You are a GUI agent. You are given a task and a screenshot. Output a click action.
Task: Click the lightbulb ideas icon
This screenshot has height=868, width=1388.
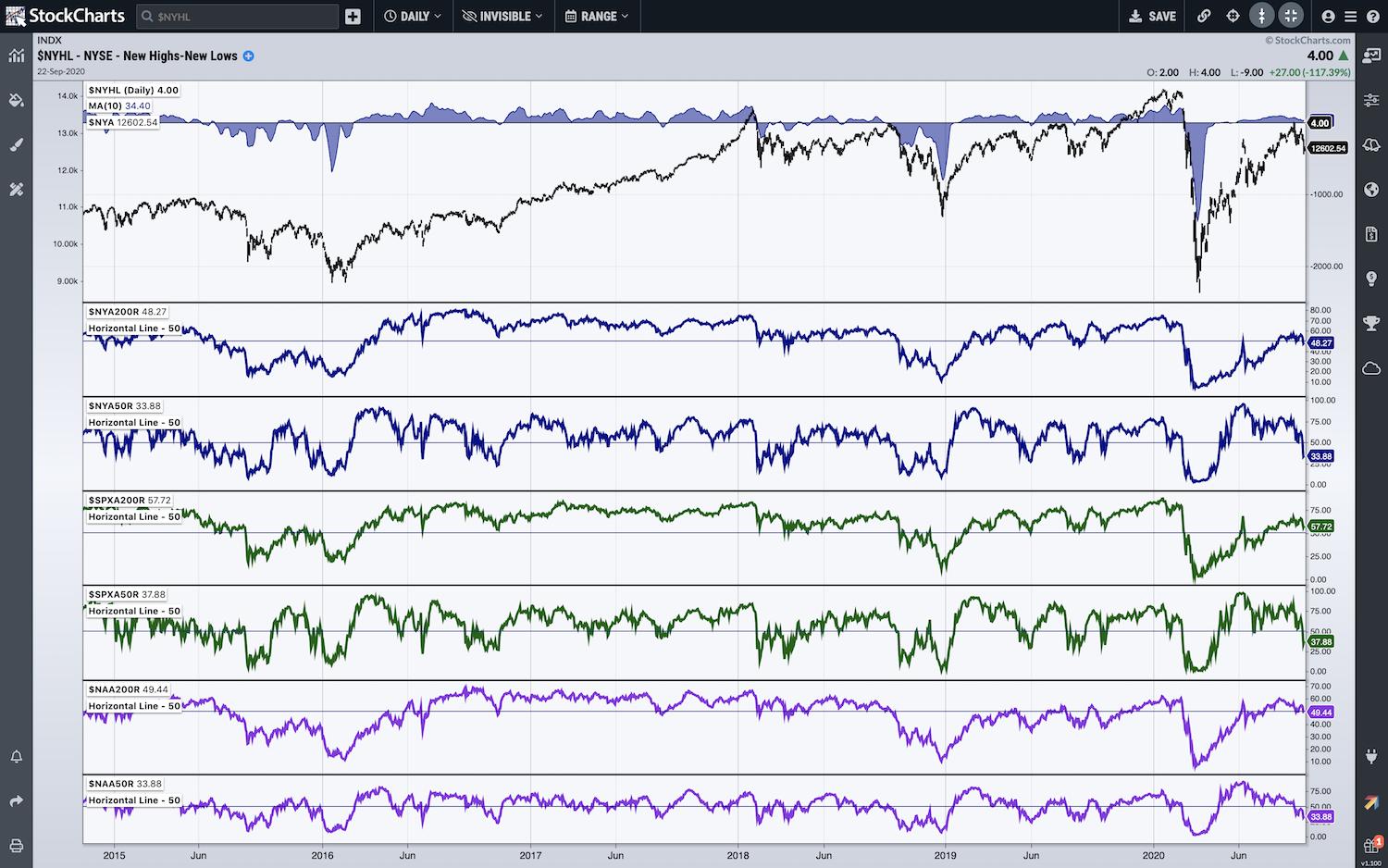(x=1371, y=279)
